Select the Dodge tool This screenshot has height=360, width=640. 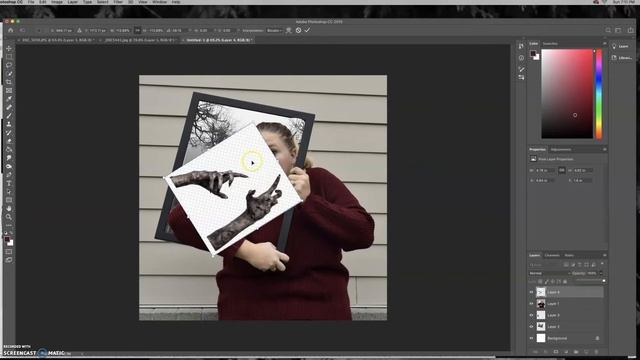coord(9,167)
